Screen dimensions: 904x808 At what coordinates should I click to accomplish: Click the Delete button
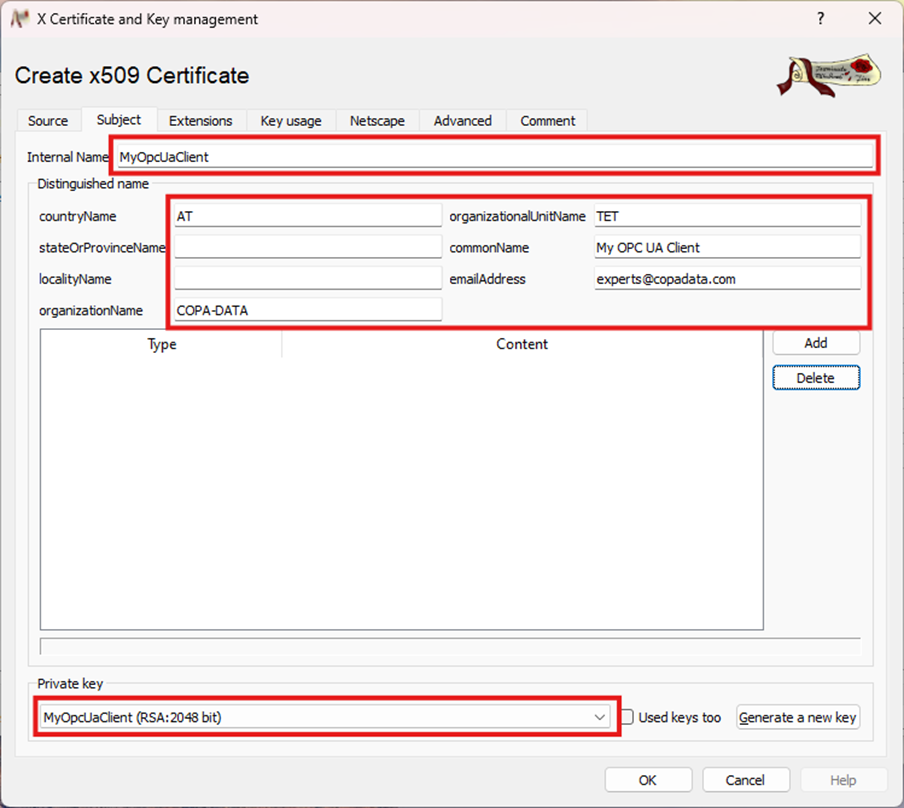coord(815,378)
